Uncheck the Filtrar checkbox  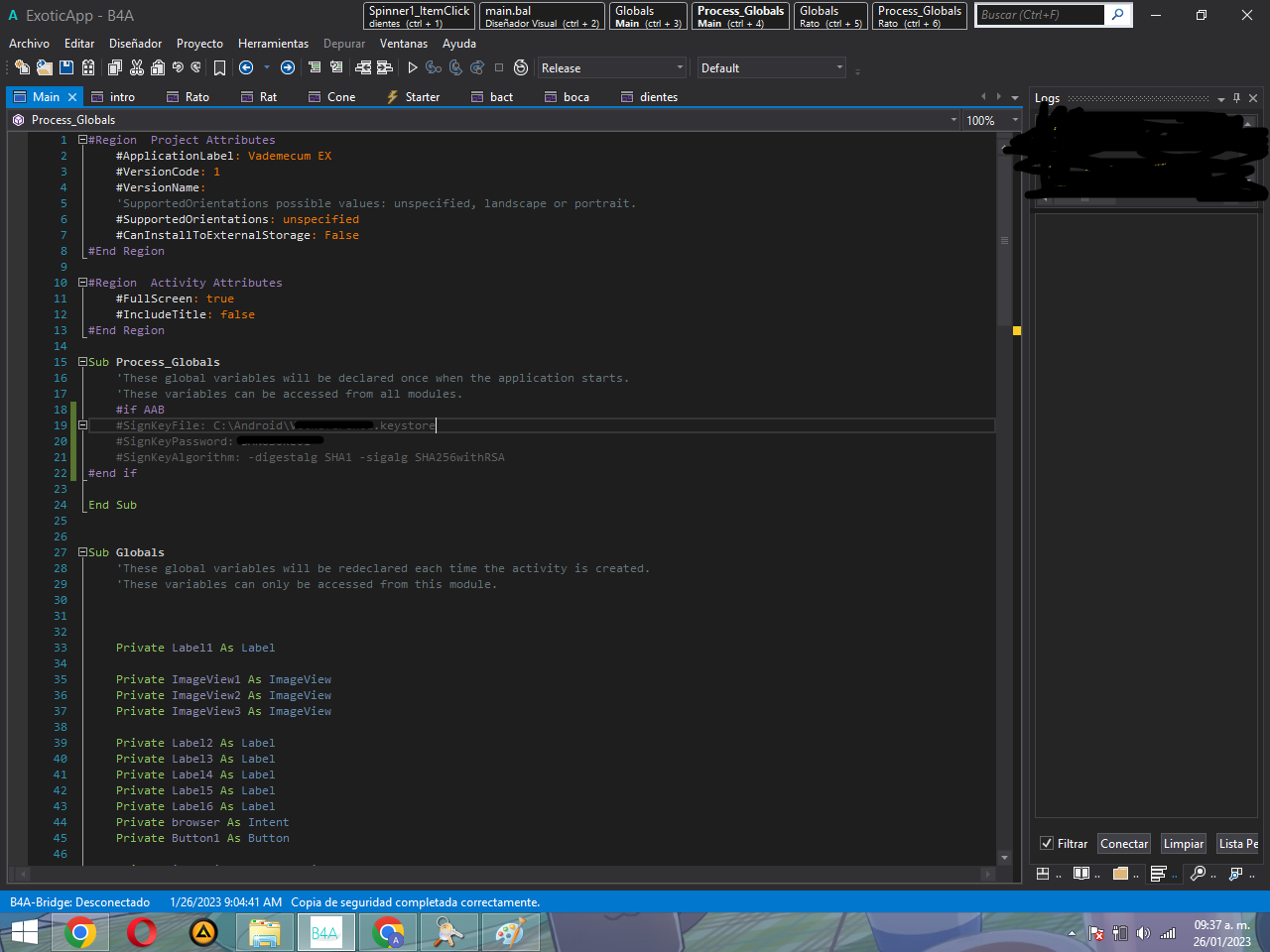[1047, 844]
